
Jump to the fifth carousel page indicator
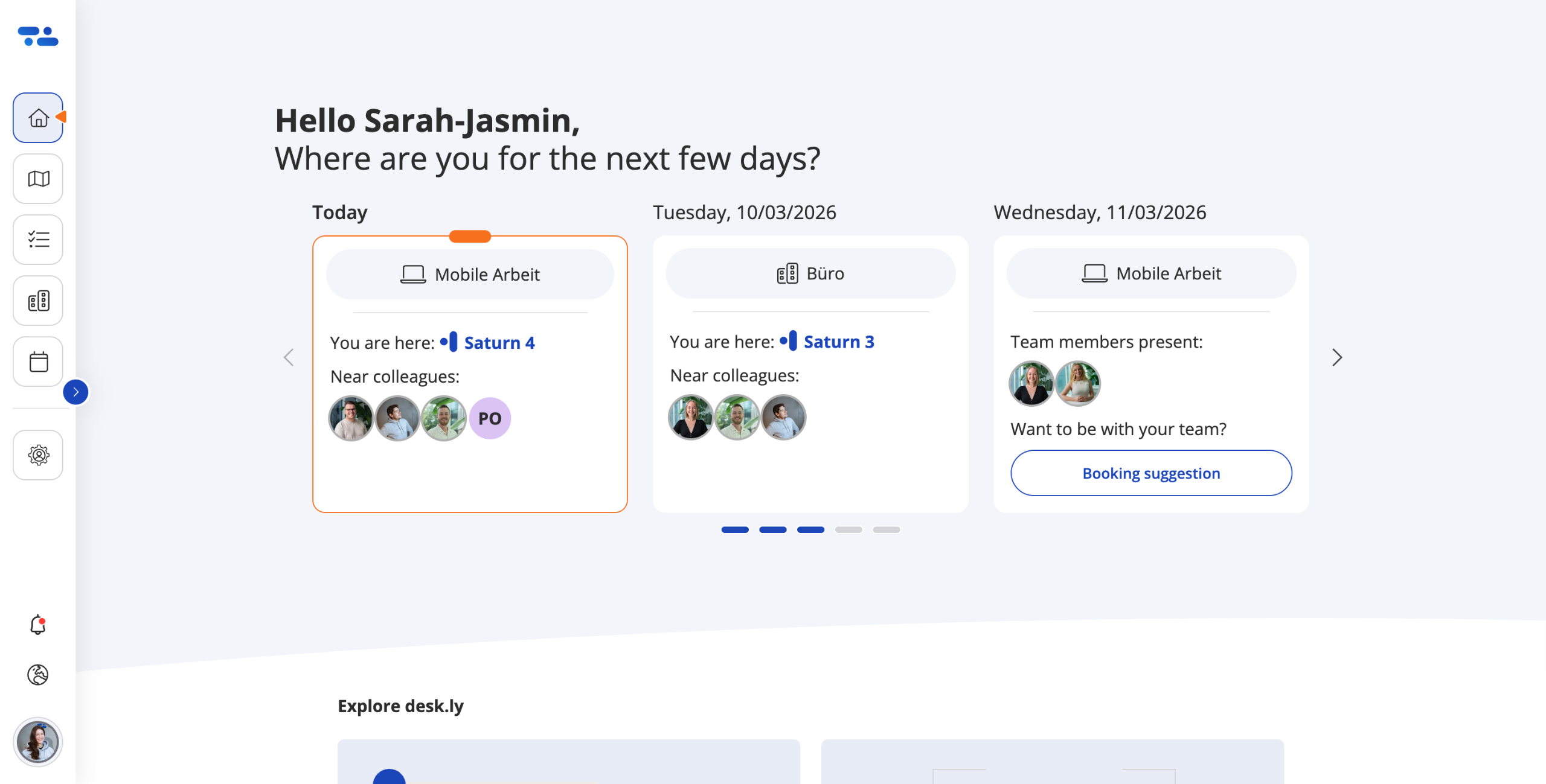click(x=886, y=530)
